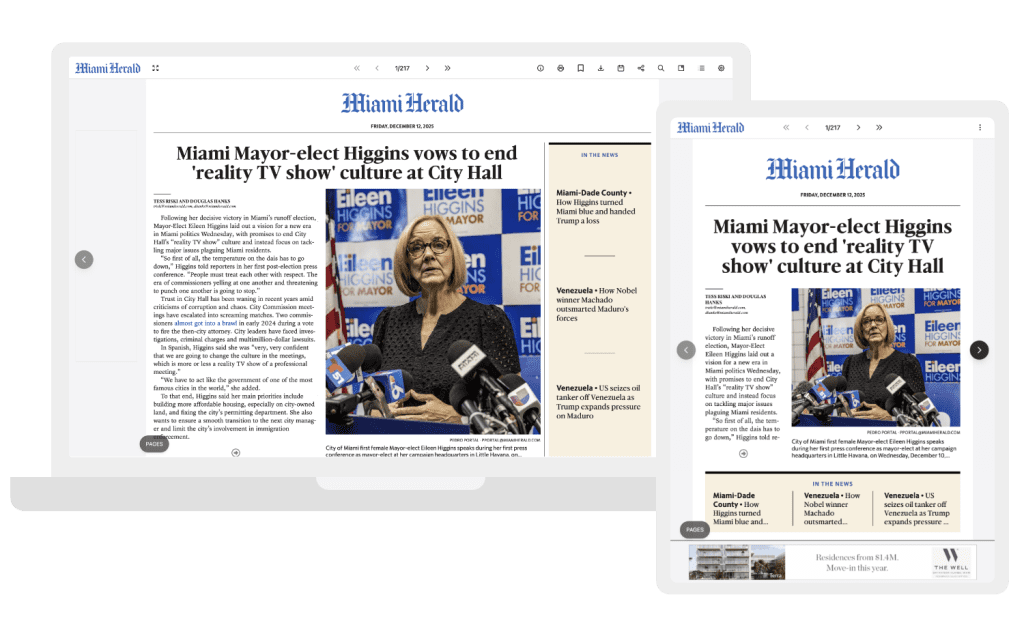Click photo caption under tablet article image
1024x636 pixels.
pos(874,449)
